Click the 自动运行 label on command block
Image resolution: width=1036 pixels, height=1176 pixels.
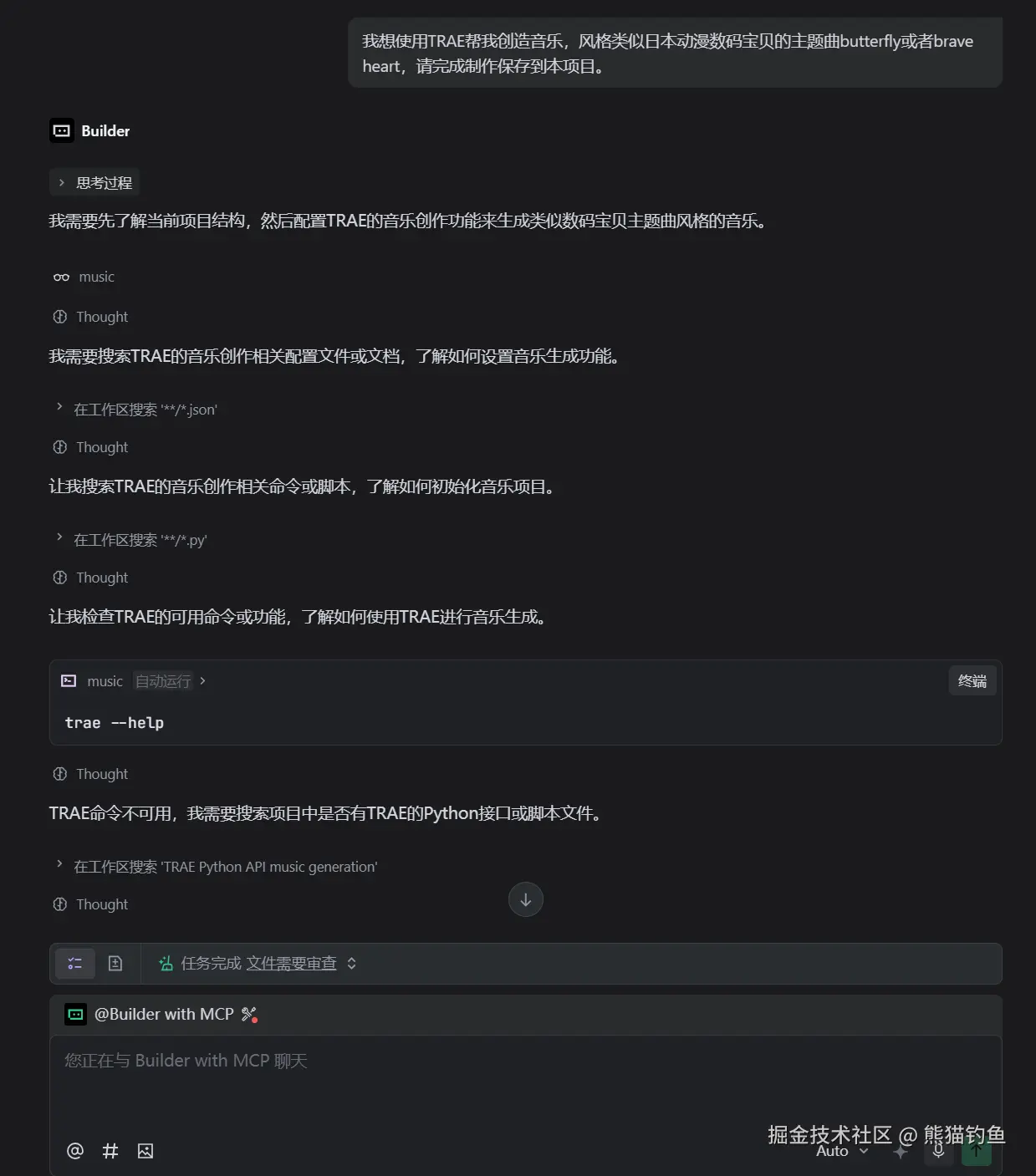pyautogui.click(x=164, y=681)
